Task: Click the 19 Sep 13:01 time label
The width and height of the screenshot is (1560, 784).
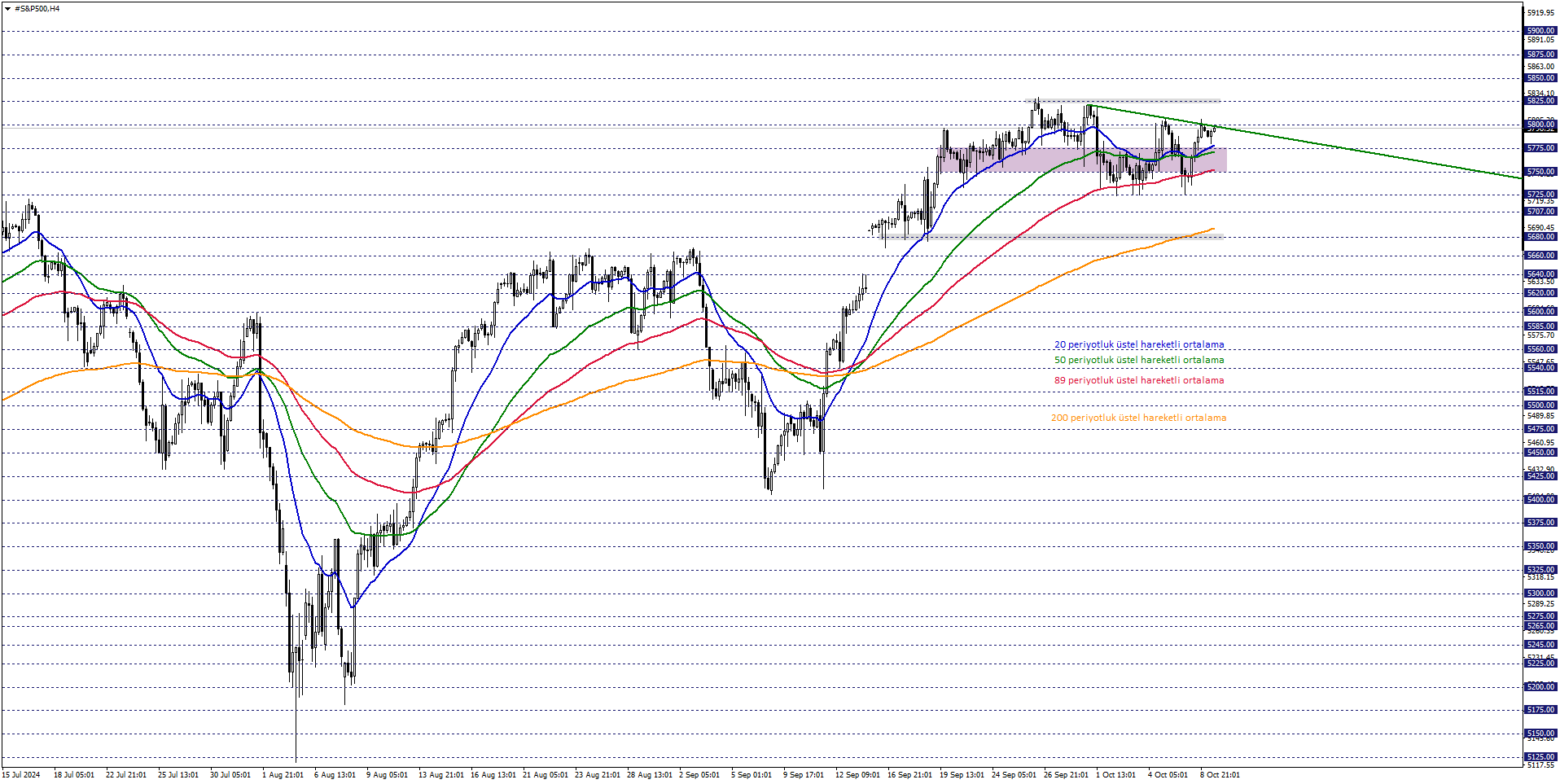Action: click(962, 775)
